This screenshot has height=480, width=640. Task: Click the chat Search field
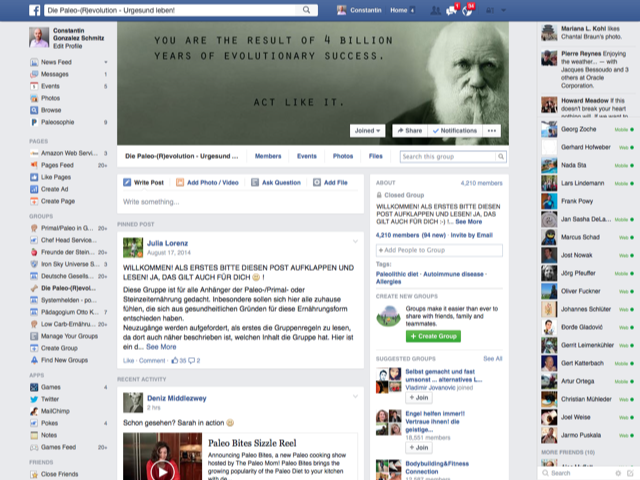(576, 473)
